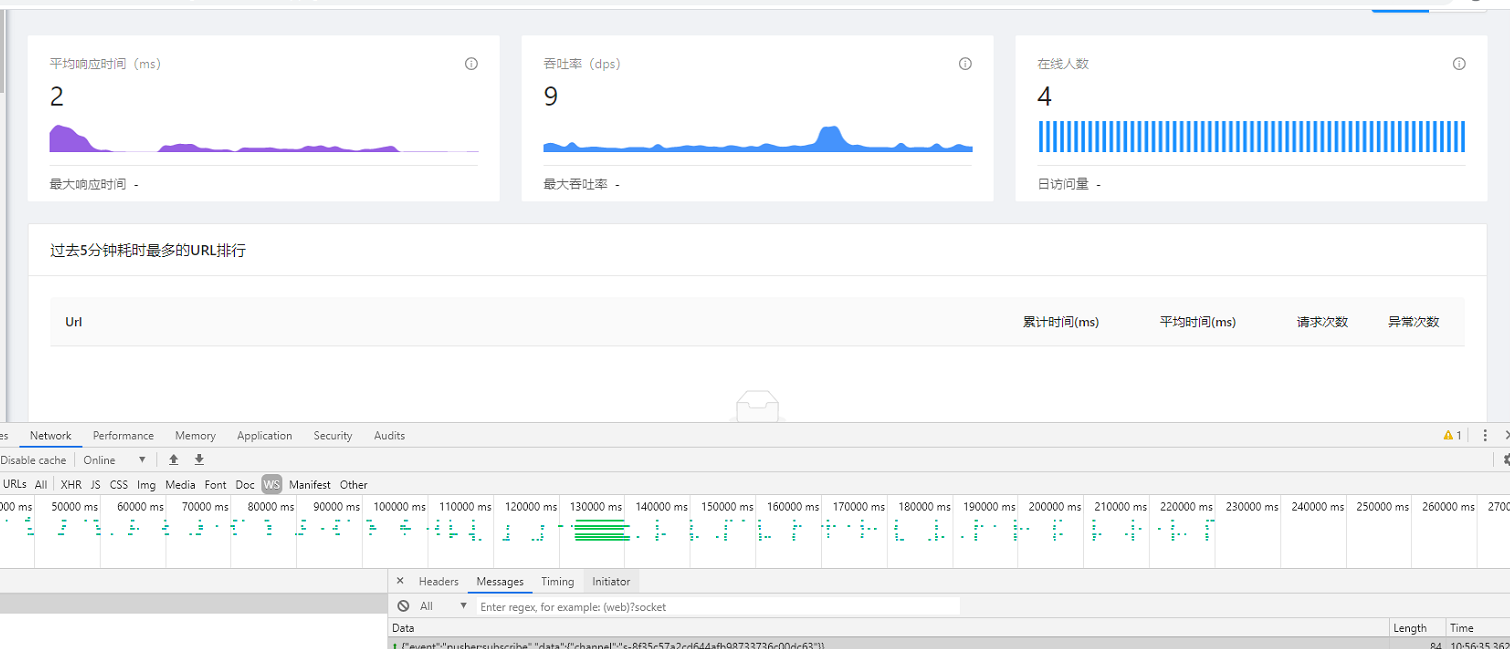Click the Export HAR download icon
Viewport: 1510px width, 649px height.
199,459
